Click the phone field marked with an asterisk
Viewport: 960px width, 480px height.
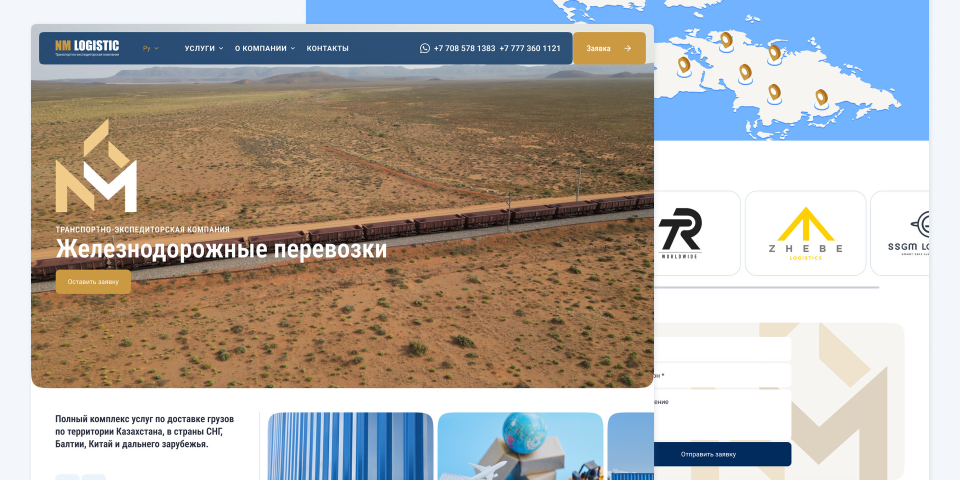(x=722, y=375)
